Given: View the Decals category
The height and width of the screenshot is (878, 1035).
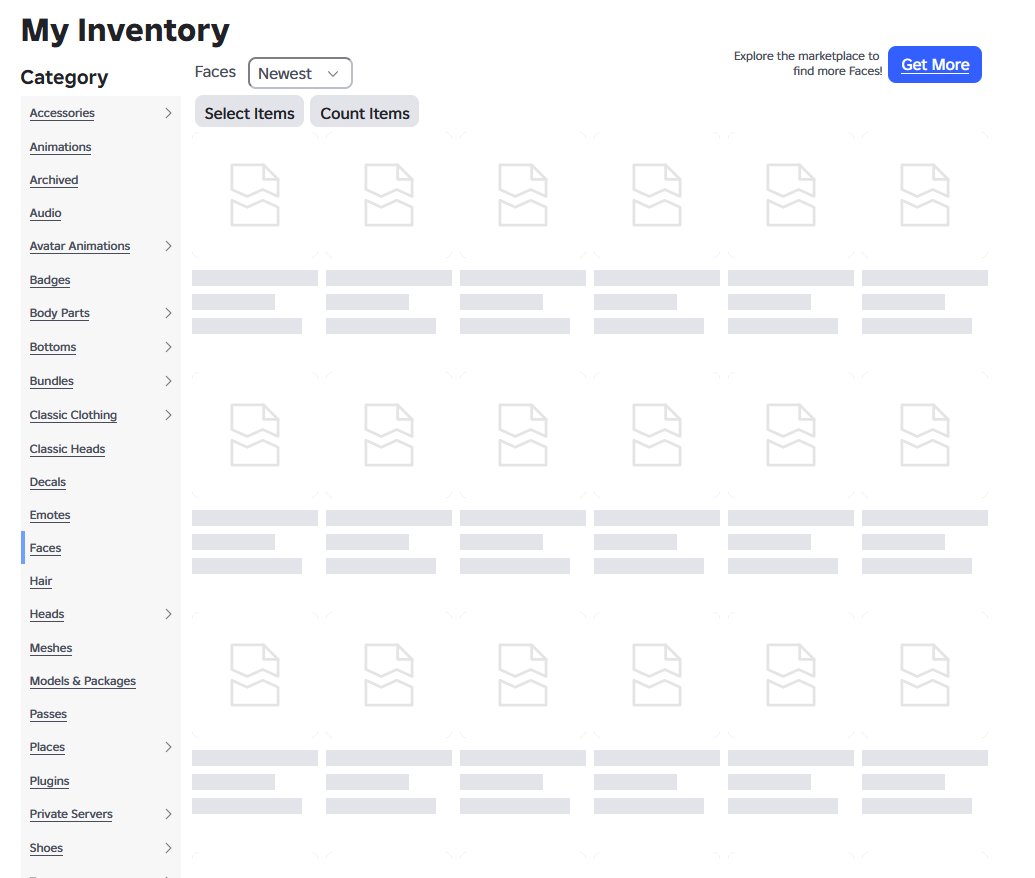Looking at the screenshot, I should tap(48, 482).
